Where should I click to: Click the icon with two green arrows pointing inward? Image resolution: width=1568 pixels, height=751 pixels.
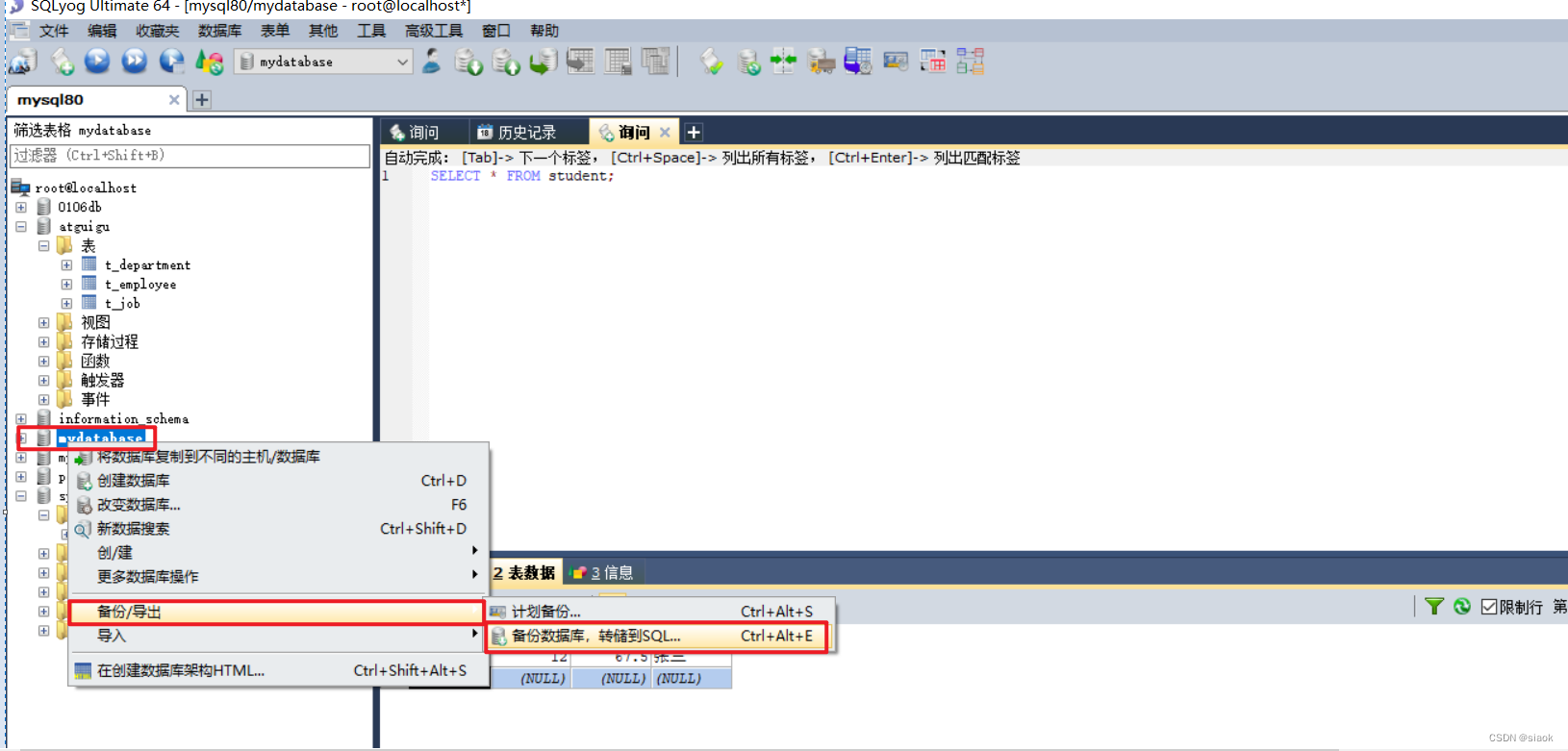click(x=784, y=62)
